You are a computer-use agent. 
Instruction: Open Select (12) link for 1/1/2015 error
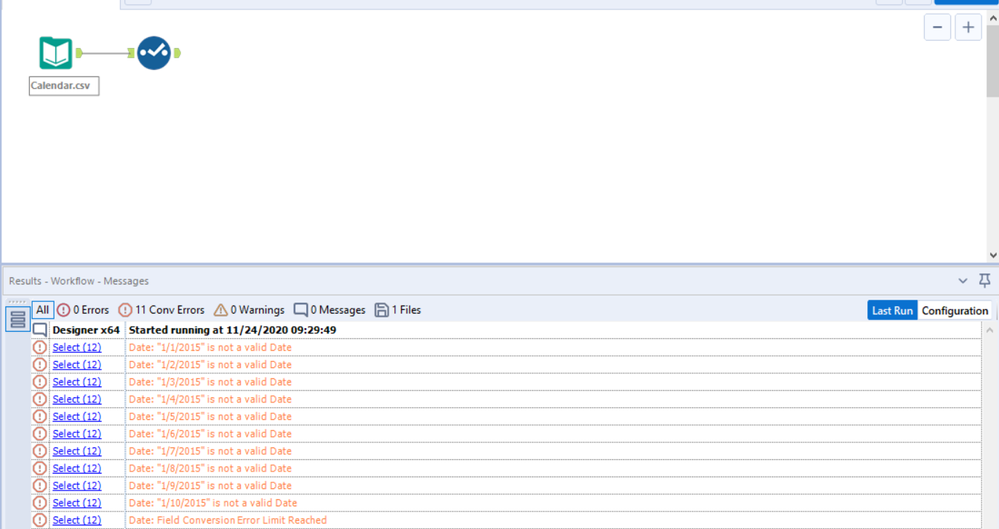click(76, 347)
